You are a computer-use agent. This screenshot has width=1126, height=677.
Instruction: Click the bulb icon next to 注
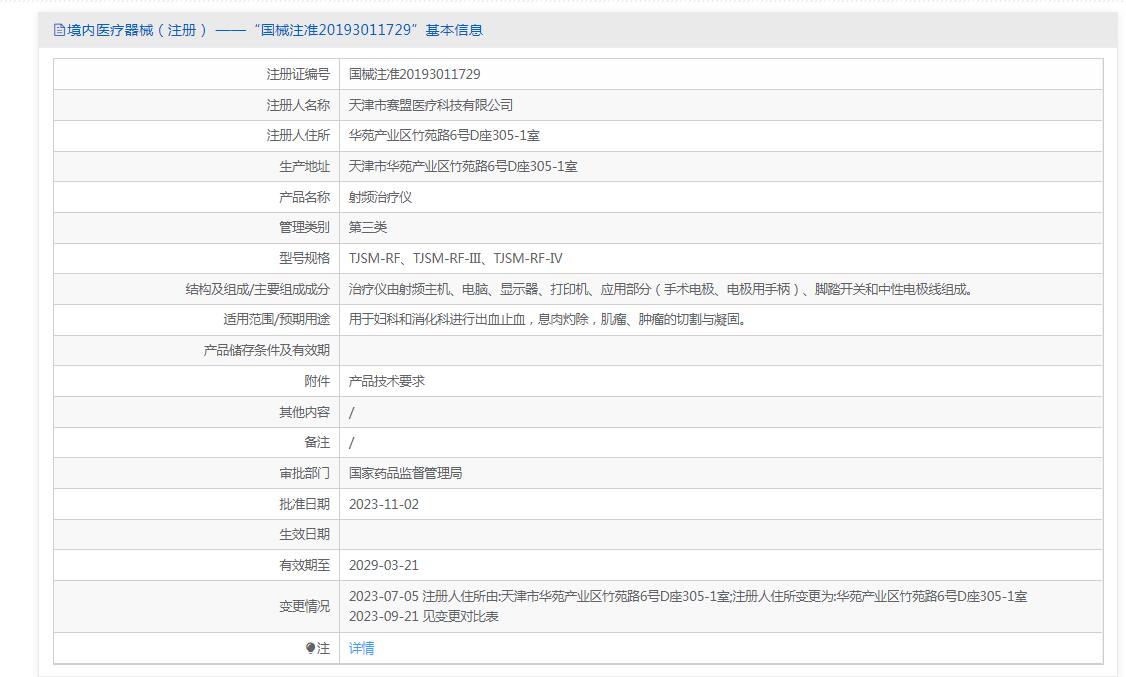(x=310, y=648)
